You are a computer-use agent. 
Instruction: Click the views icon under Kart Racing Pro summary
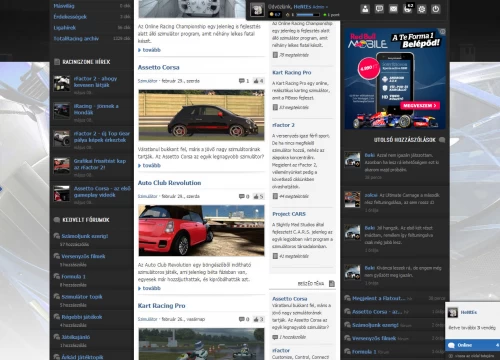point(275,107)
